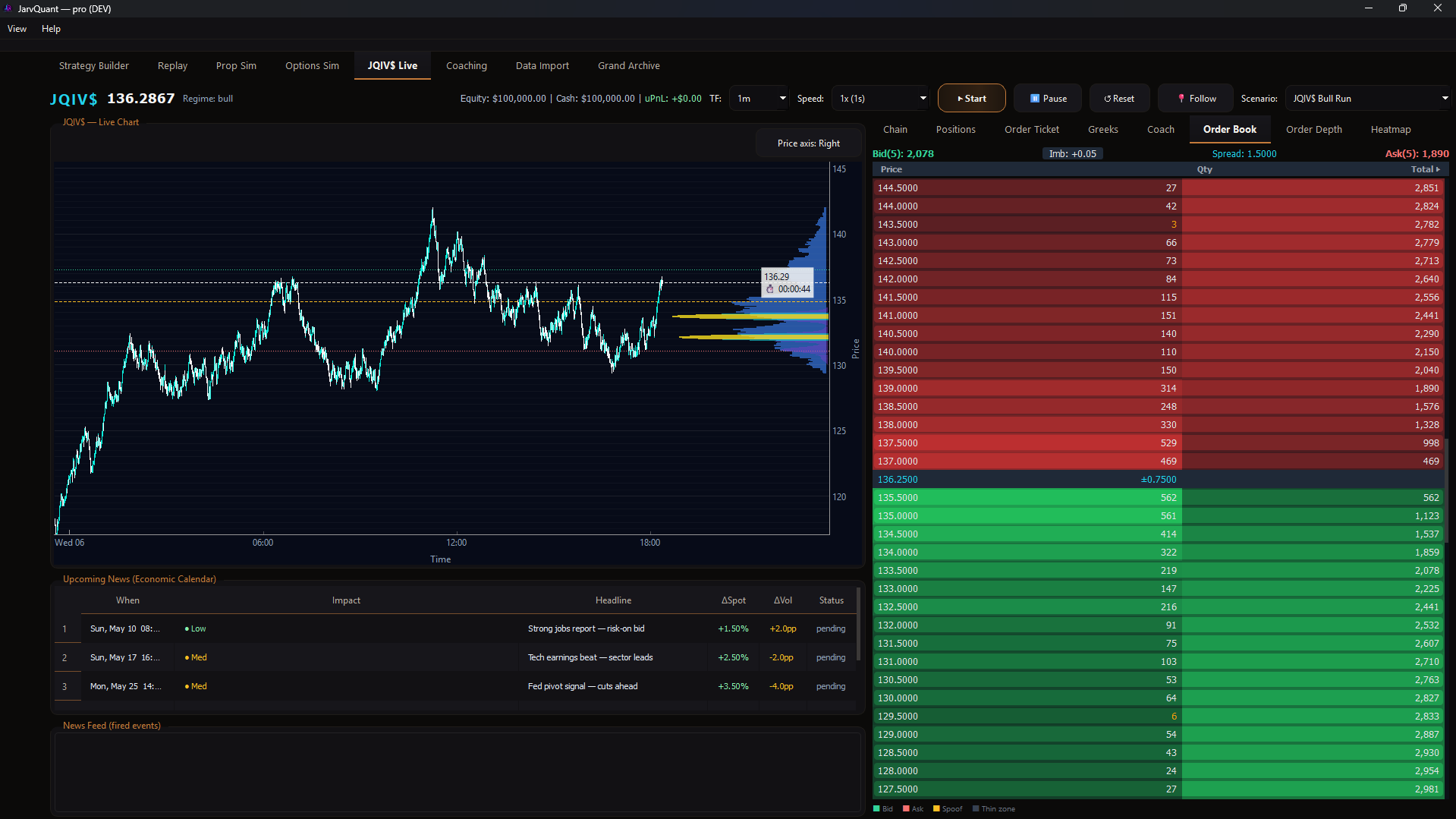Switch to Replay tab
Viewport: 1456px width, 819px height.
point(172,66)
